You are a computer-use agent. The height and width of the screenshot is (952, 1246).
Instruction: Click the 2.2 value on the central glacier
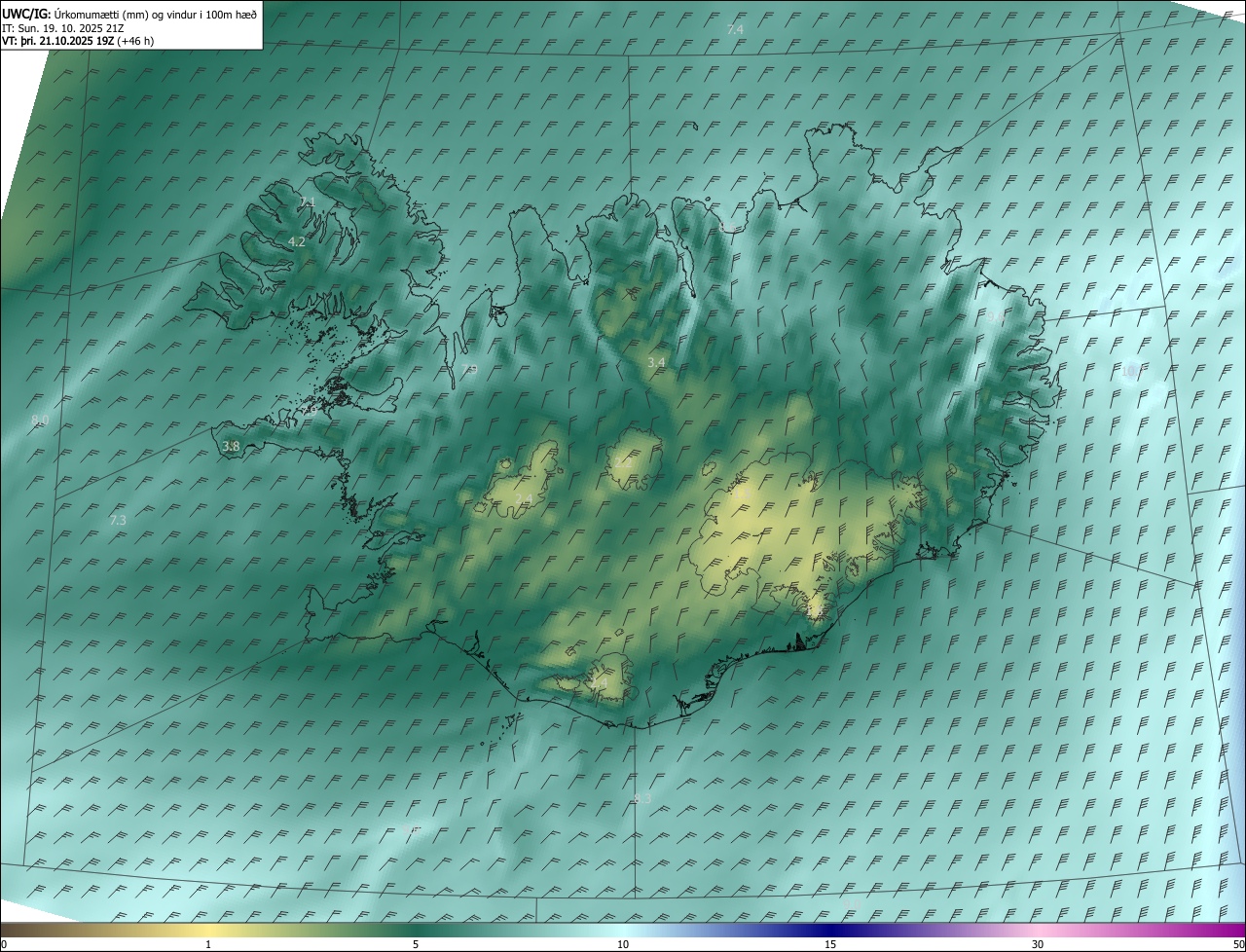pos(624,461)
